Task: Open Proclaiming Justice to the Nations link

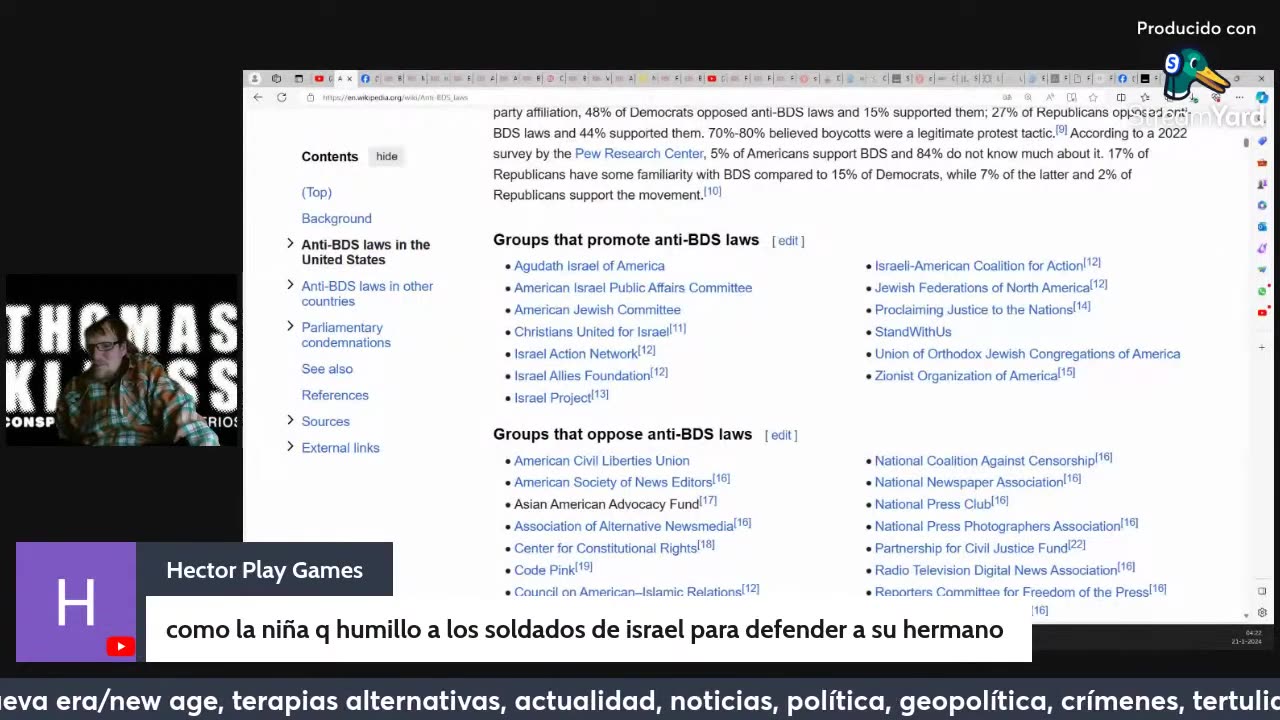Action: (974, 310)
